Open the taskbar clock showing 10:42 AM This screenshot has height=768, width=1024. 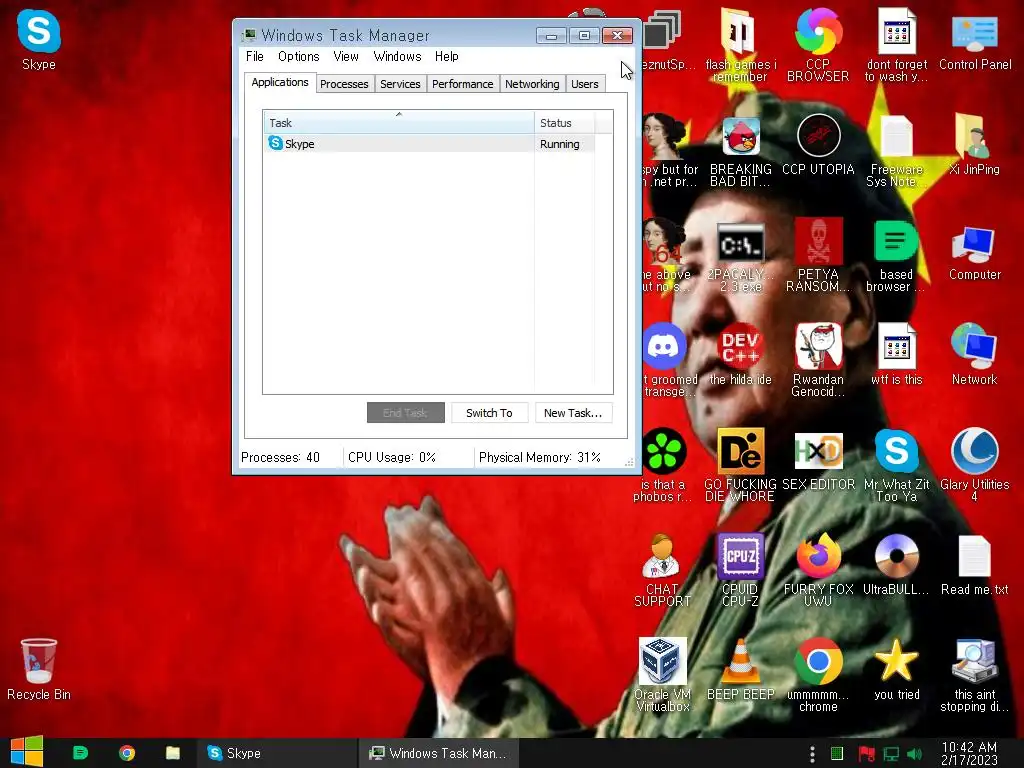pyautogui.click(x=969, y=753)
